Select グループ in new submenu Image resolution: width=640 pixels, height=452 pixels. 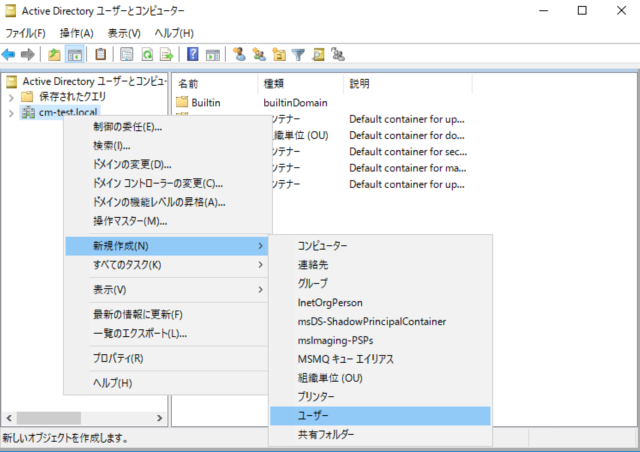click(380, 284)
